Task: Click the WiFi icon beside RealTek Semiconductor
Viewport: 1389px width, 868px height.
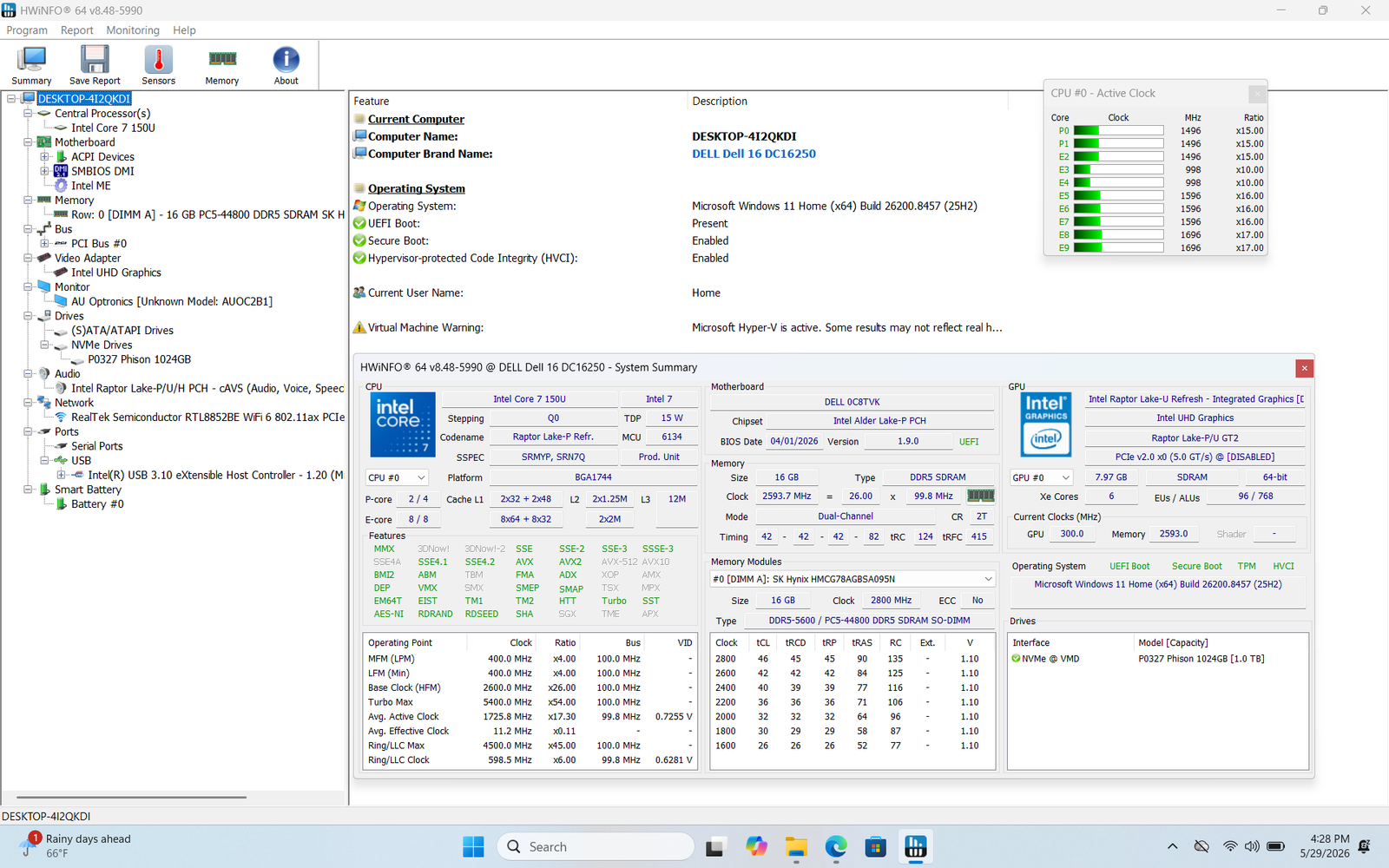Action: coord(61,417)
